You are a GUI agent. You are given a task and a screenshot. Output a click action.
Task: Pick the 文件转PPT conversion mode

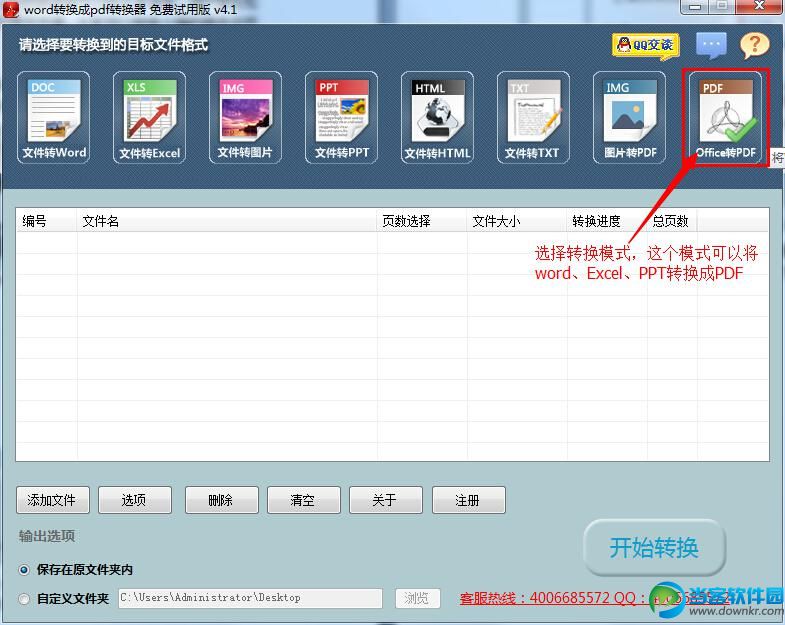coord(341,118)
